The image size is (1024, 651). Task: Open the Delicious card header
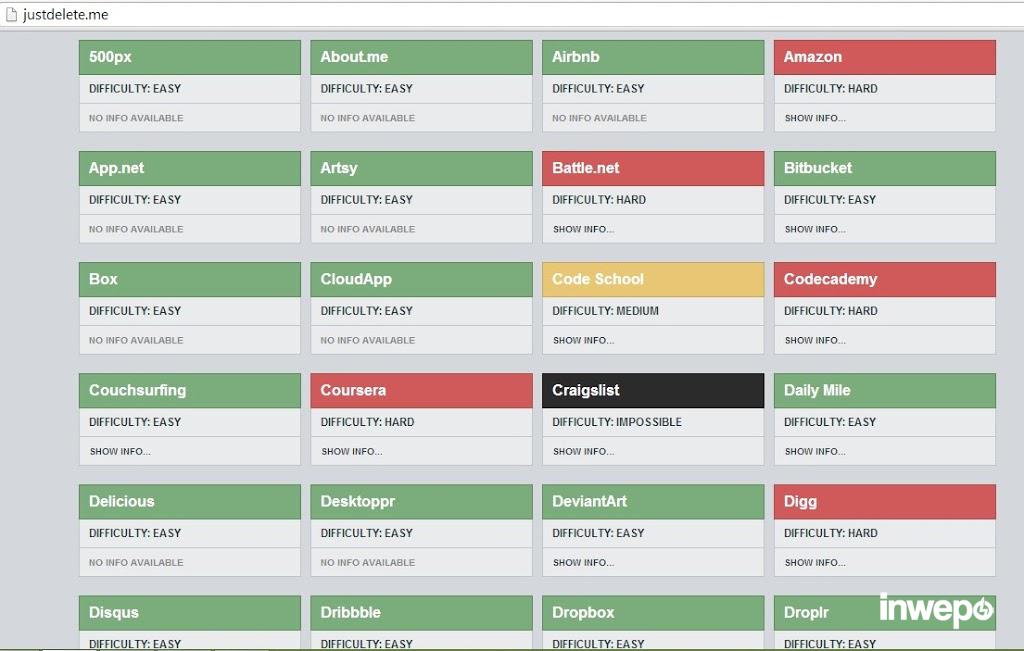190,501
